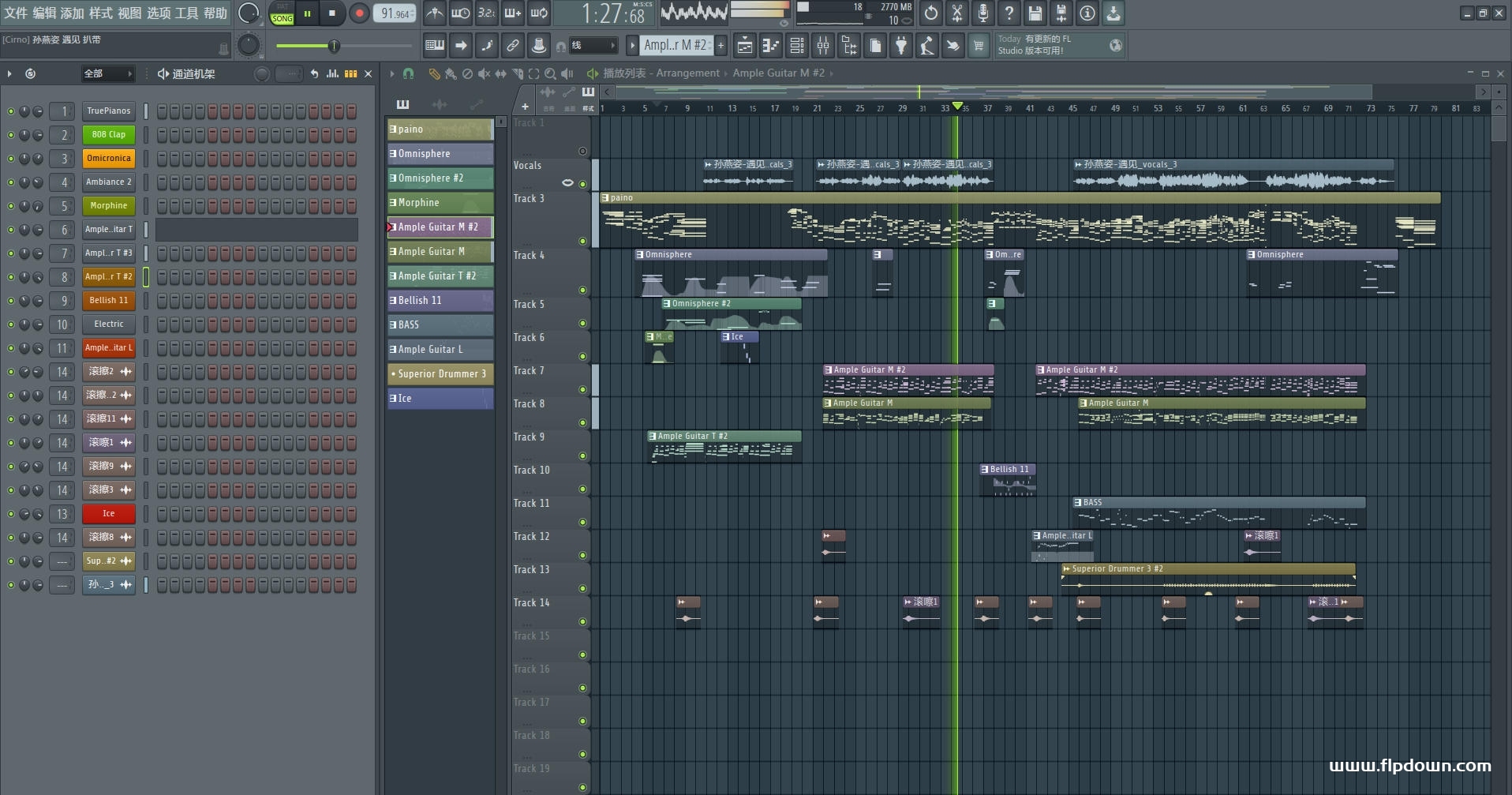1512x795 pixels.
Task: Open the snap setting 线 dropdown
Action: (x=593, y=46)
